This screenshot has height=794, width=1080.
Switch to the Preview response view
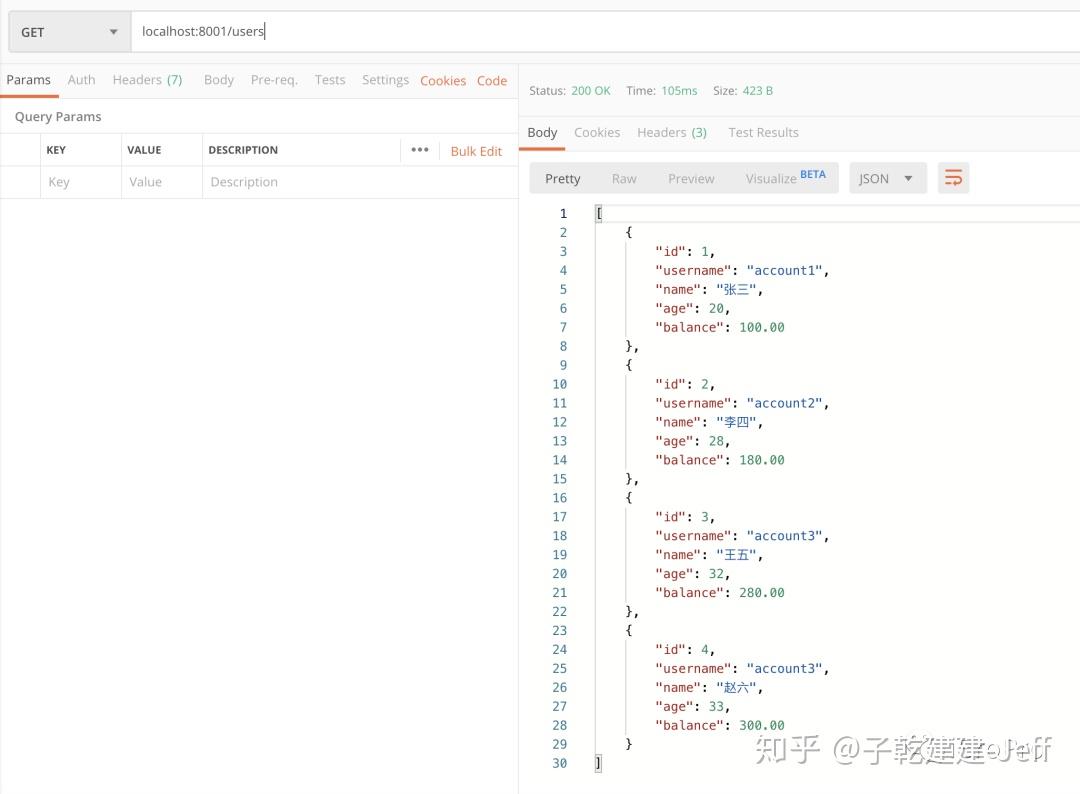click(x=691, y=177)
